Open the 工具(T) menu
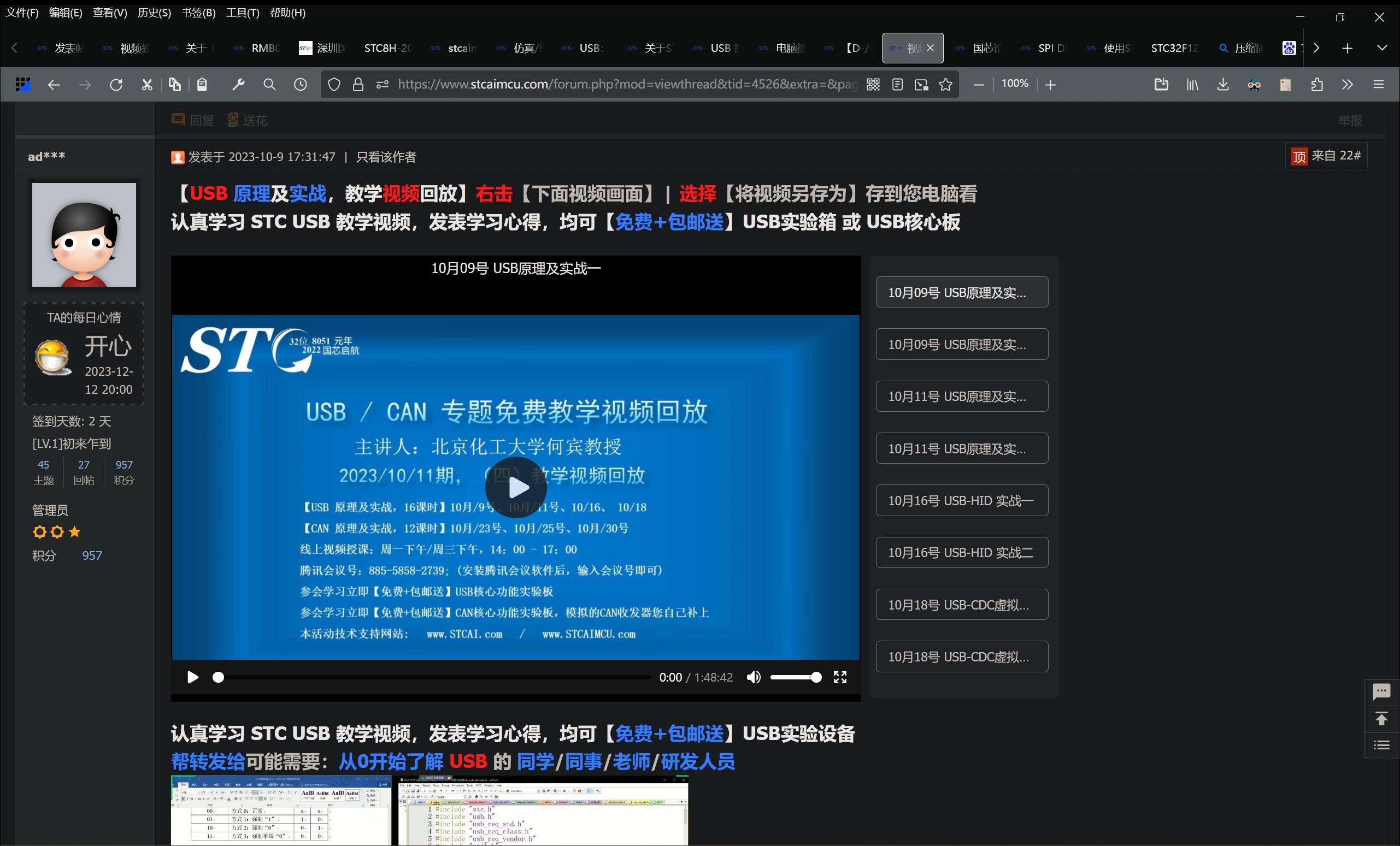 [243, 13]
